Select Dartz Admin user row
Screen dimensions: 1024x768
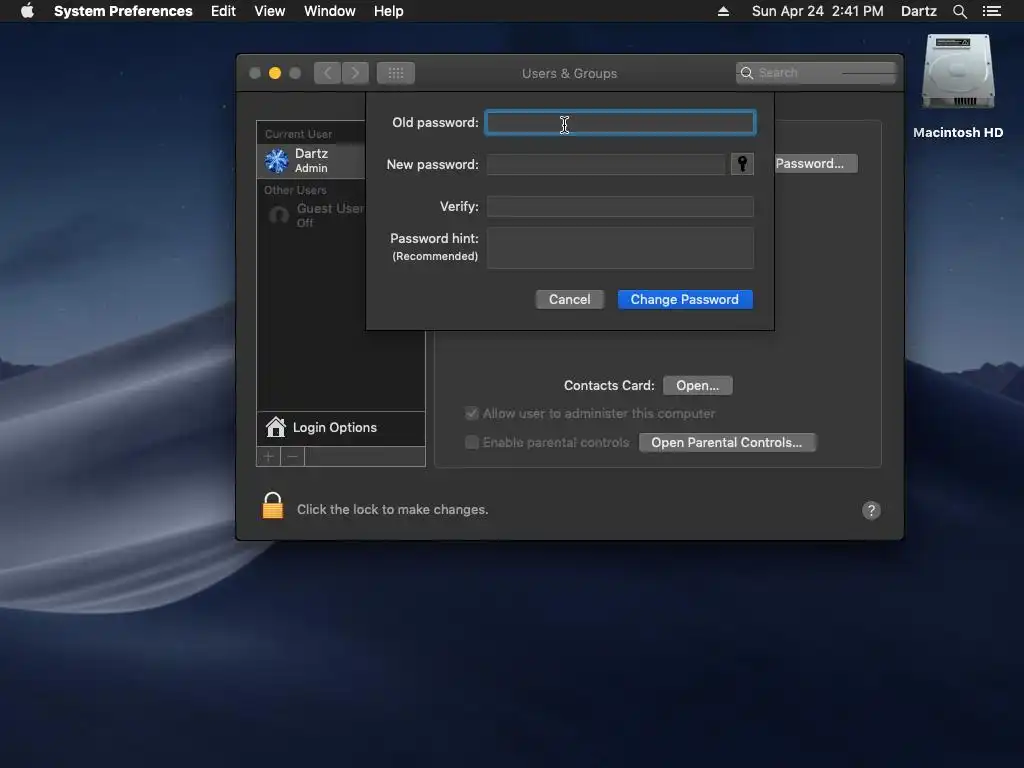coord(312,161)
